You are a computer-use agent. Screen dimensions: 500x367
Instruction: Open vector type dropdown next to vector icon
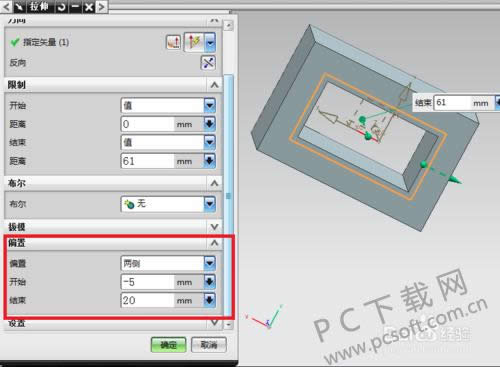coord(210,42)
